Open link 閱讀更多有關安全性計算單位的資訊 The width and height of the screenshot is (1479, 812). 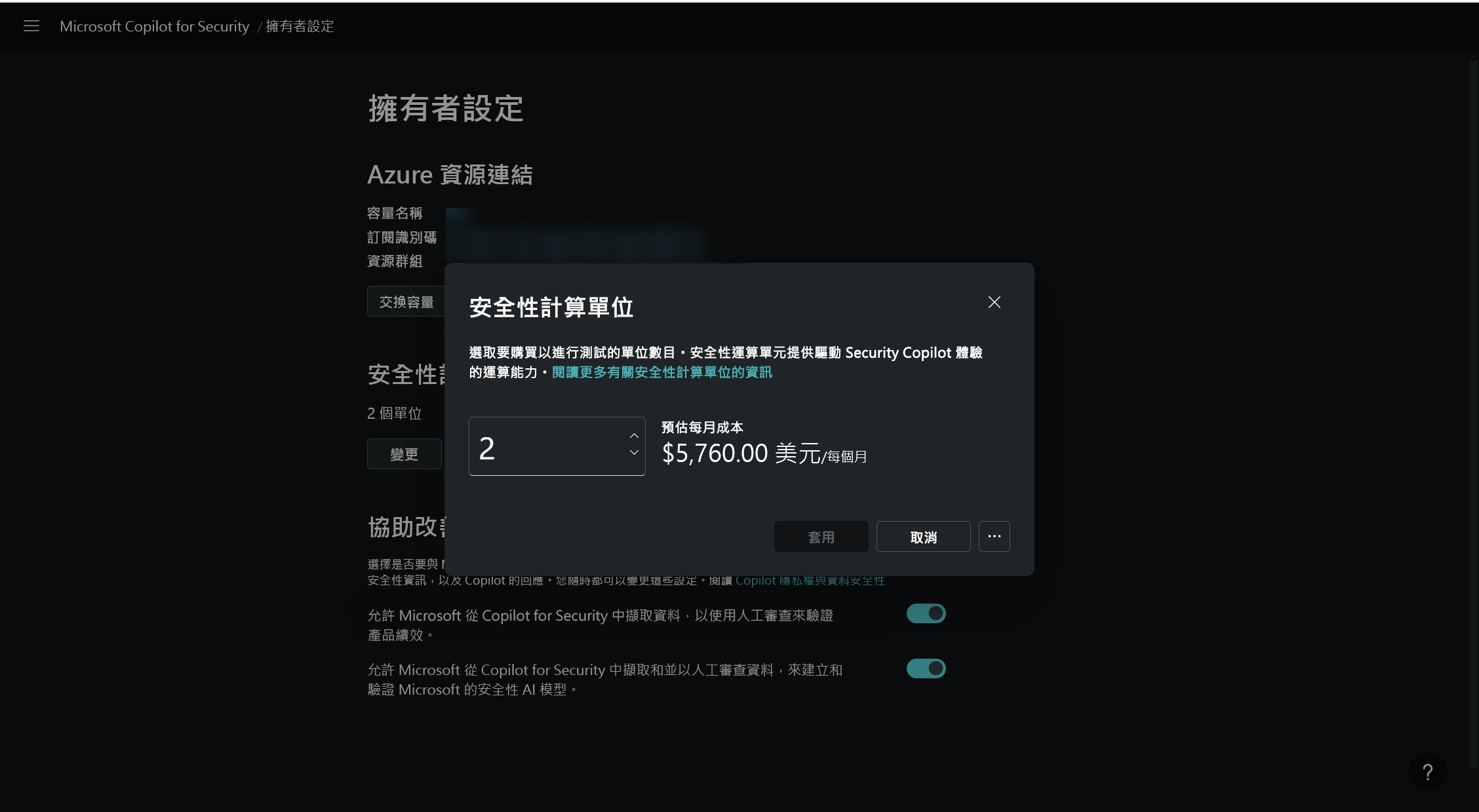[662, 372]
